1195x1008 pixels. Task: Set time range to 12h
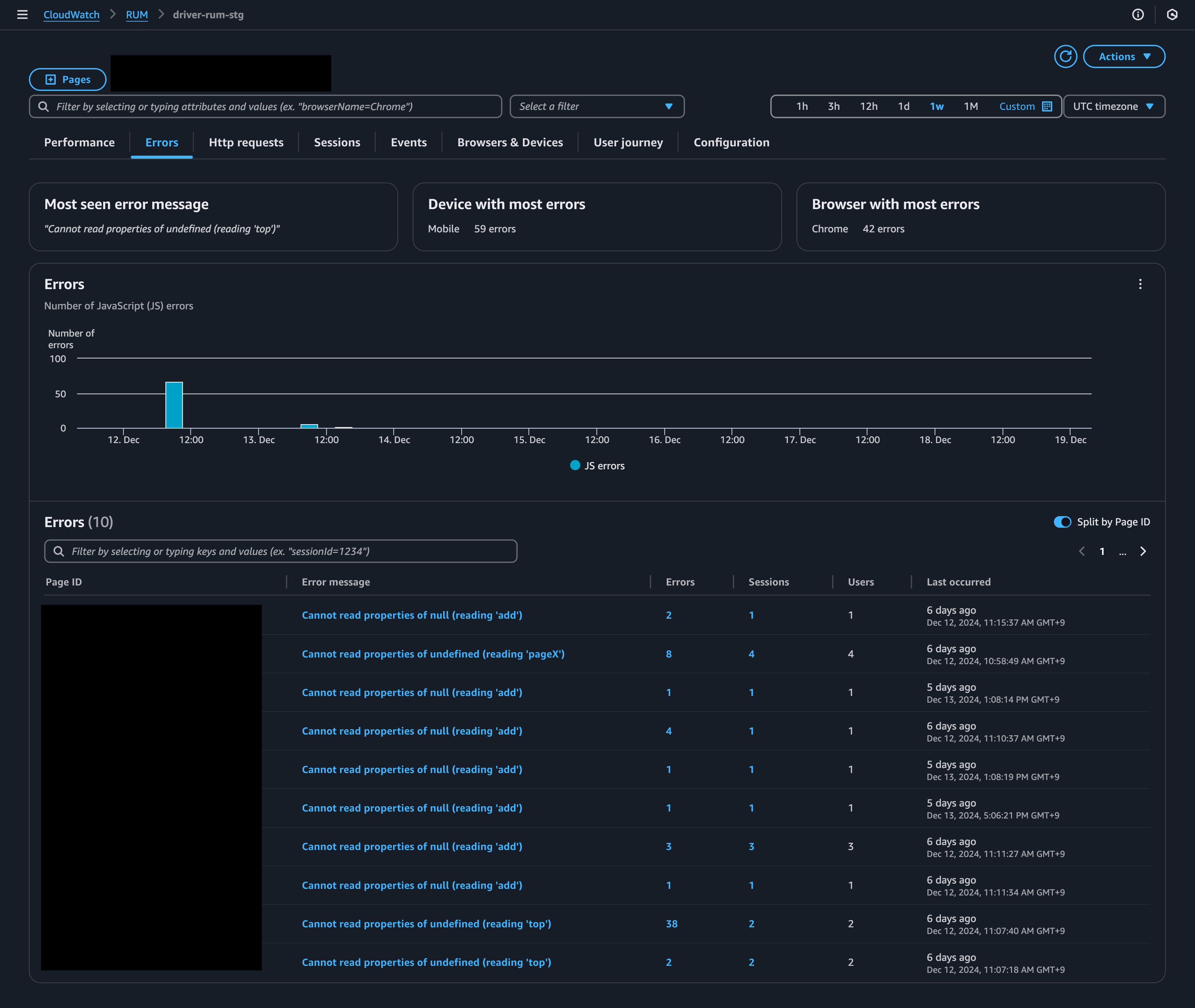click(869, 106)
